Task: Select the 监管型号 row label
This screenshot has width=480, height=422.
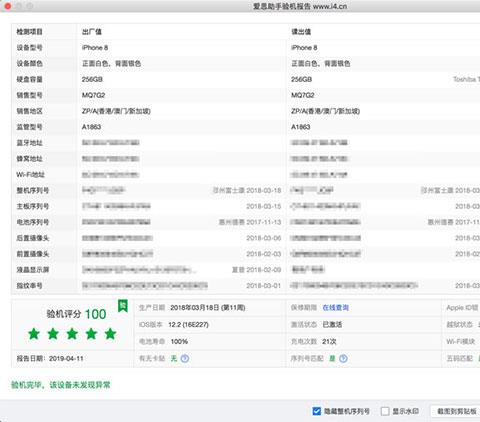Action: [29, 127]
